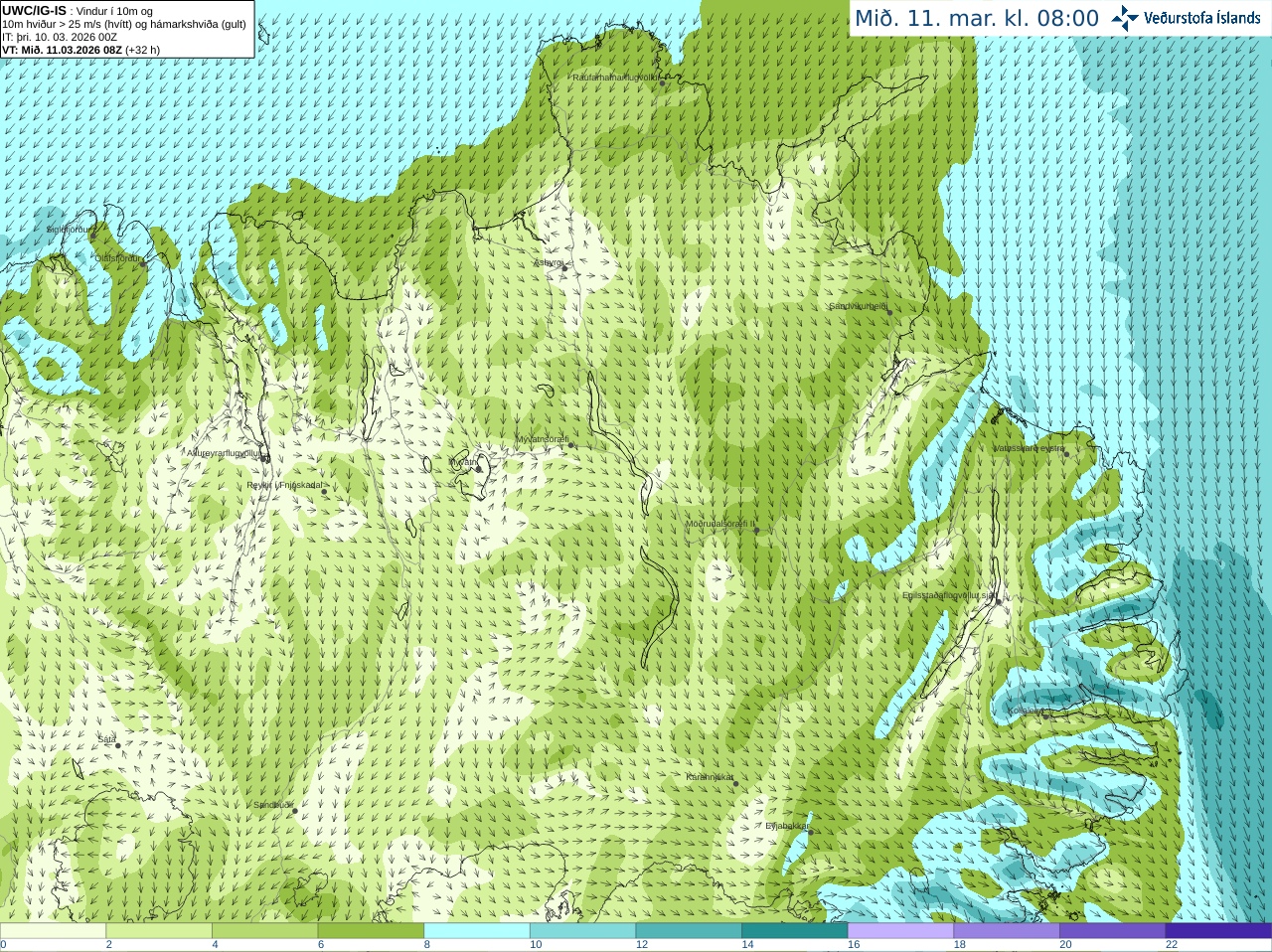Click the Eyjabakkar station marker dot
This screenshot has height=952, width=1272.
[x=810, y=832]
